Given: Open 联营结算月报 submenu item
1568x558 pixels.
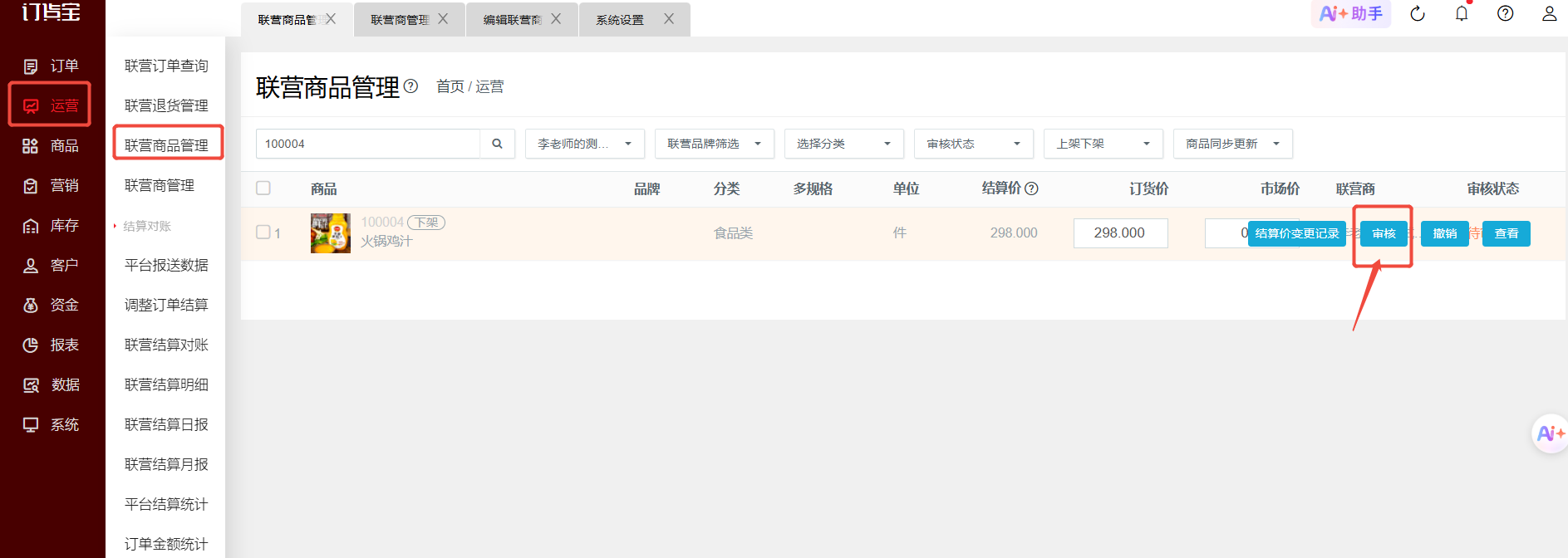Looking at the screenshot, I should coord(166,464).
